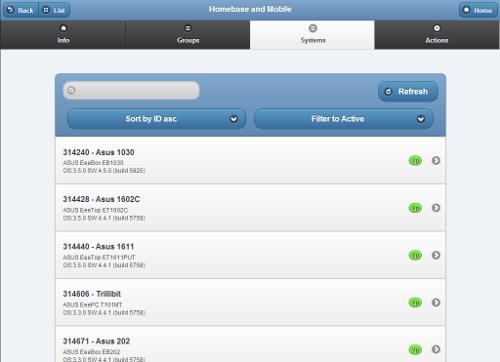Click the Up status badge for Asus 1030
500x362 pixels.
(415, 161)
